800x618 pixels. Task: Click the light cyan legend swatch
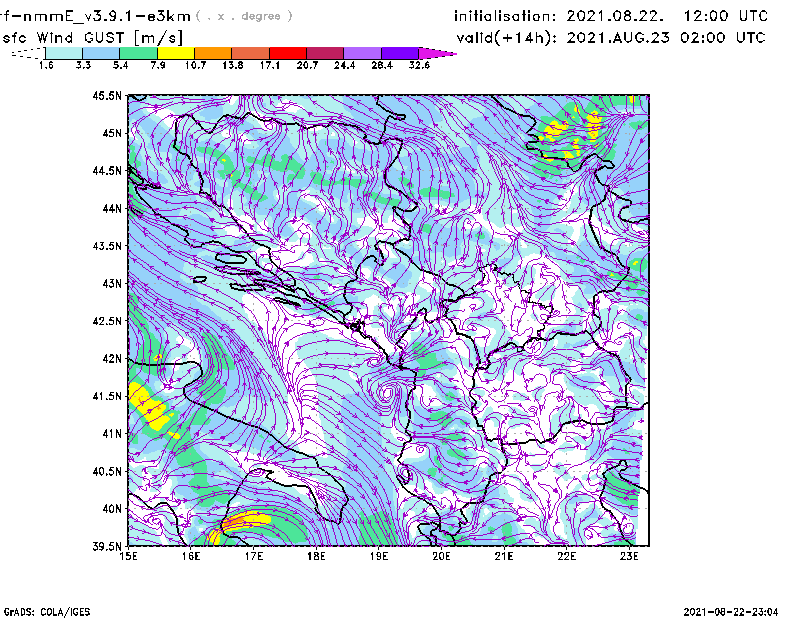click(64, 53)
